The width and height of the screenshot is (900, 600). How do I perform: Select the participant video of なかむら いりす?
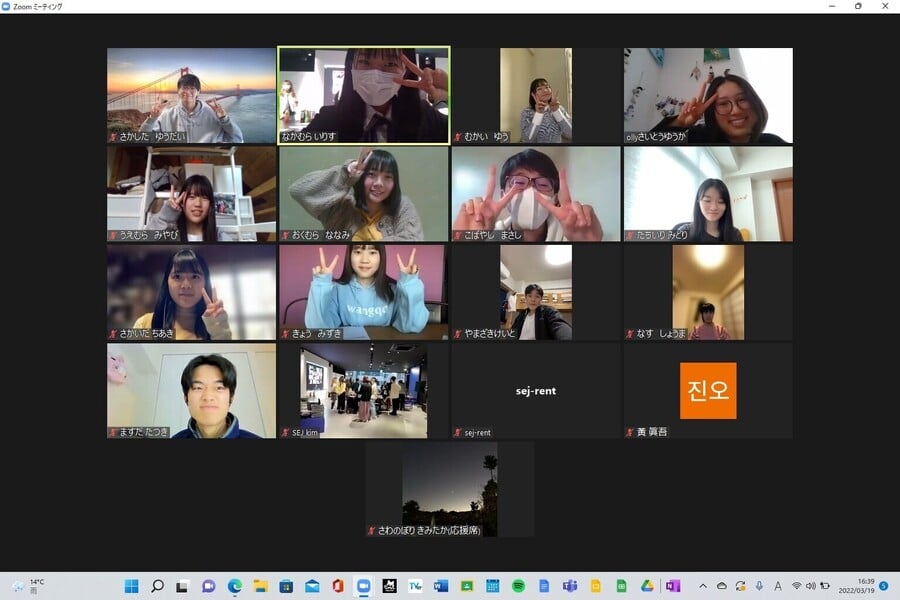point(364,95)
